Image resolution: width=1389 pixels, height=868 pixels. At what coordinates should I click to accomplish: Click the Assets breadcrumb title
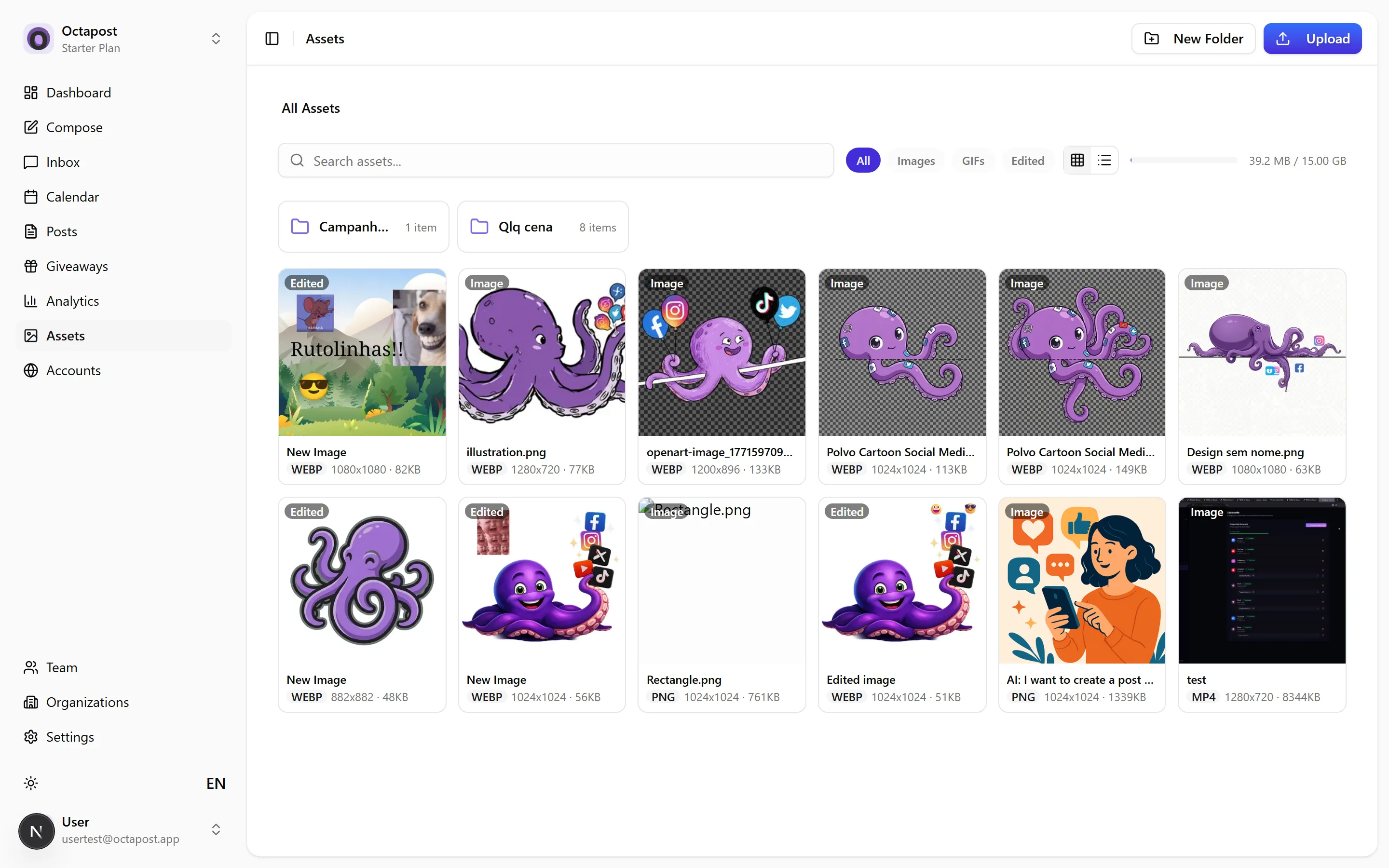(325, 39)
